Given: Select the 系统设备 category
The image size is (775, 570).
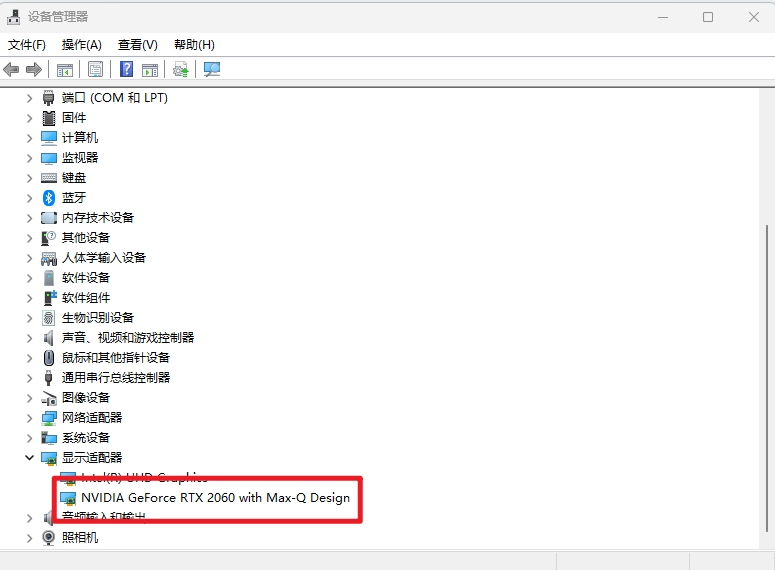Looking at the screenshot, I should [x=86, y=438].
